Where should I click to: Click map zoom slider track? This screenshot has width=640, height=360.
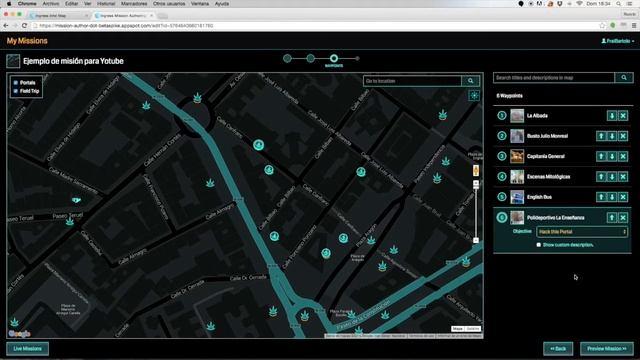pos(476,213)
